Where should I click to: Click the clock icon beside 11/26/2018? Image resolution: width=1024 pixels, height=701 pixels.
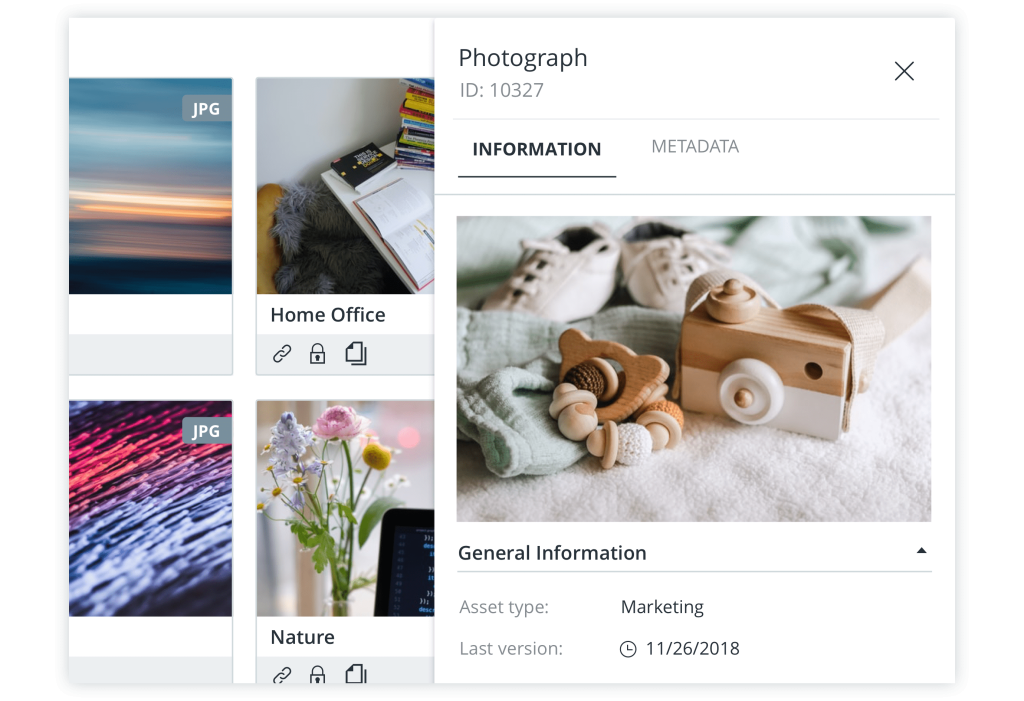(628, 649)
